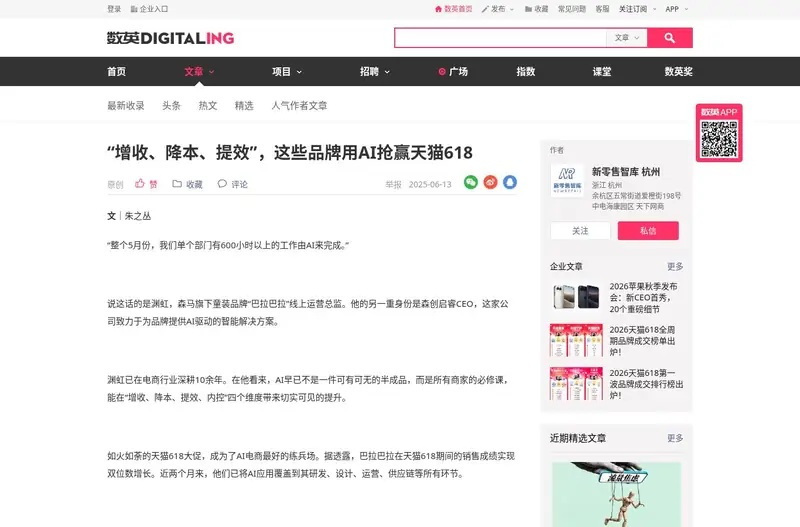Click 更多 next to 企业文章
The width and height of the screenshot is (800, 527).
(x=675, y=266)
